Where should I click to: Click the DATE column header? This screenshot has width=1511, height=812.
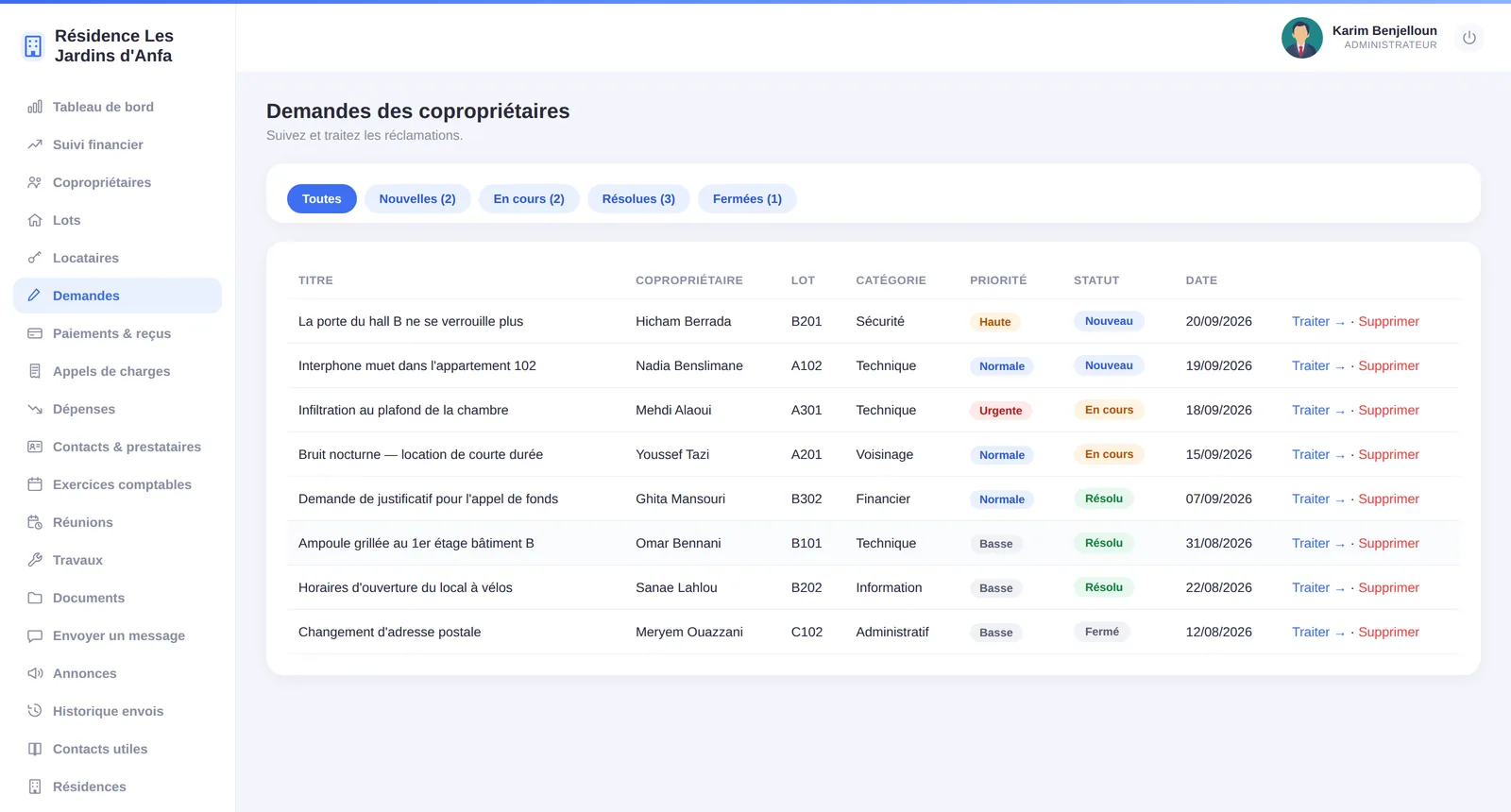[1201, 280]
